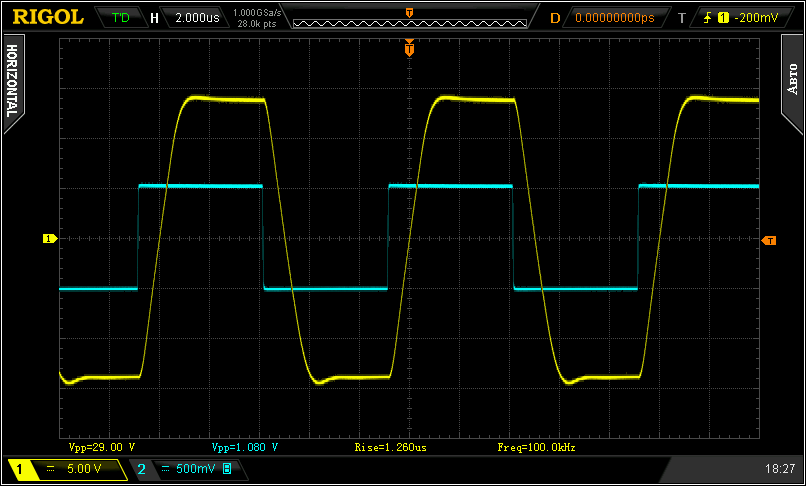This screenshot has height=486, width=806.
Task: Click the -200mV trigger level readout
Action: coord(756,18)
